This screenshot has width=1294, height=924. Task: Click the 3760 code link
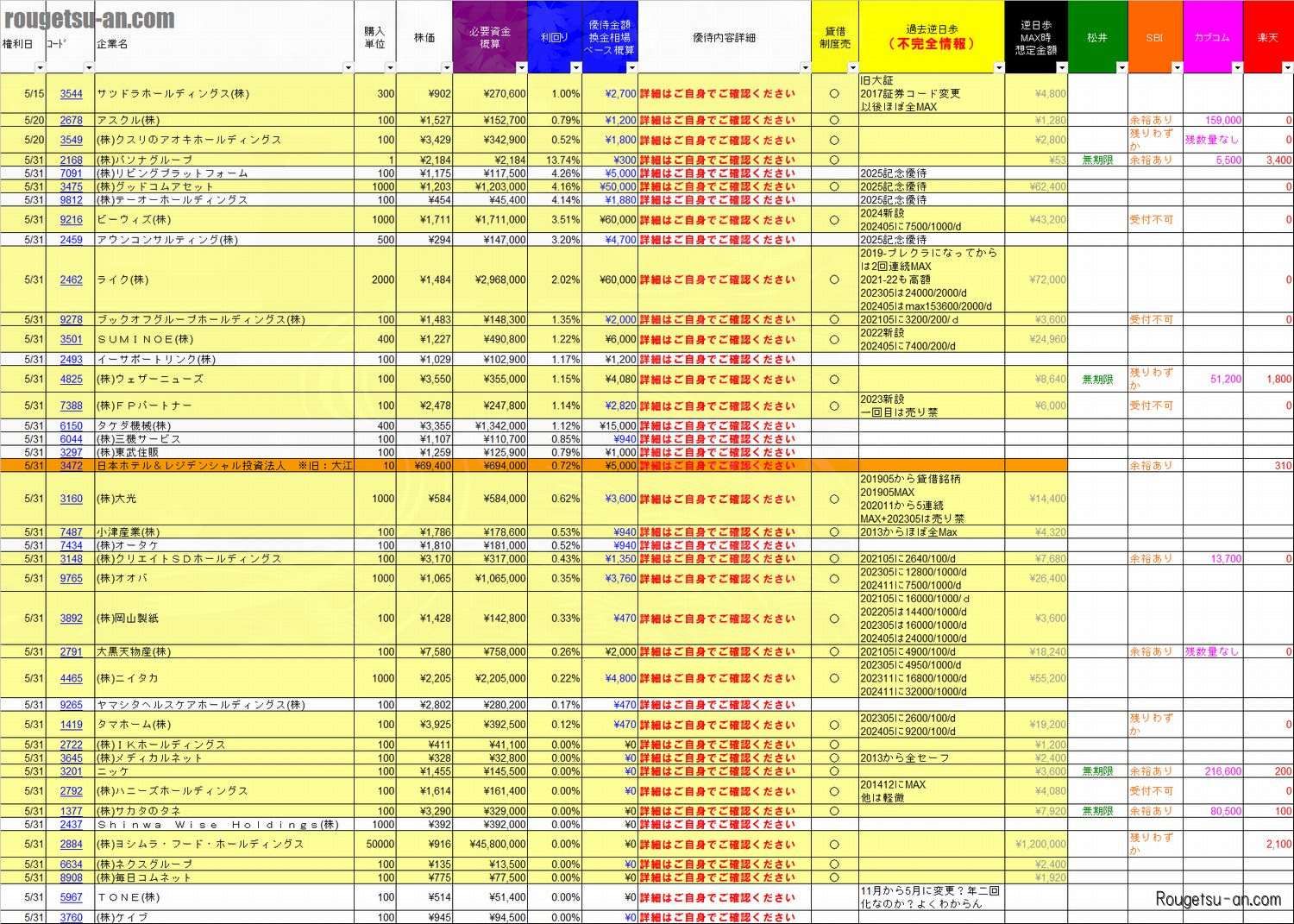72,917
